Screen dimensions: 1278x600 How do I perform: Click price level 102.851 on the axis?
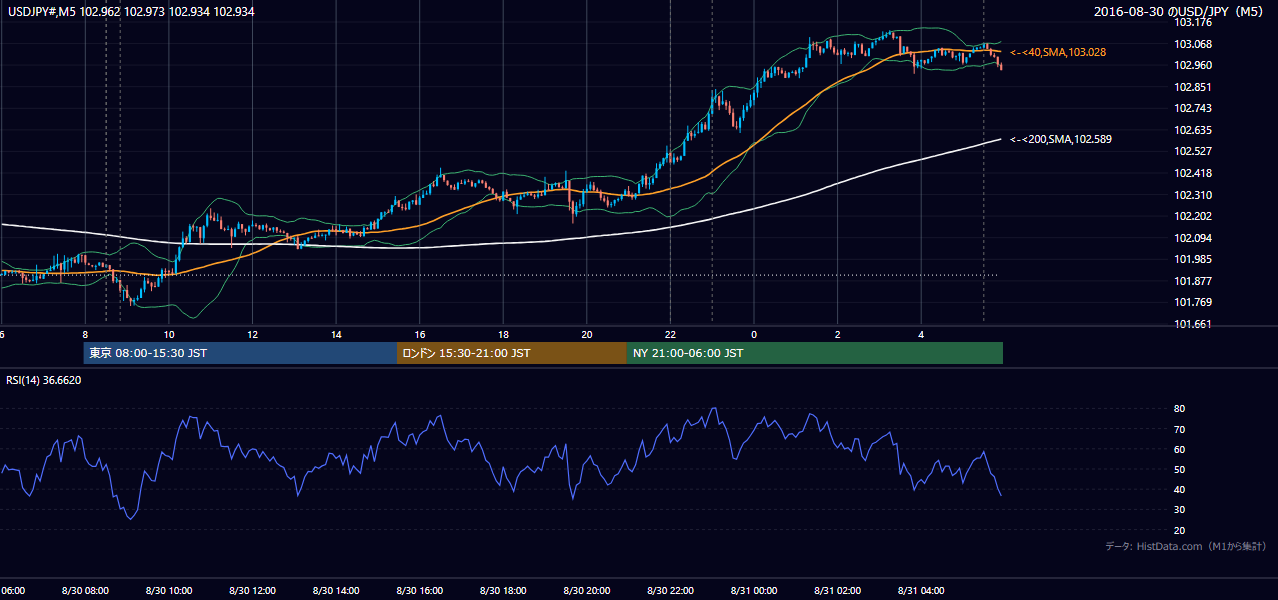[x=1192, y=87]
